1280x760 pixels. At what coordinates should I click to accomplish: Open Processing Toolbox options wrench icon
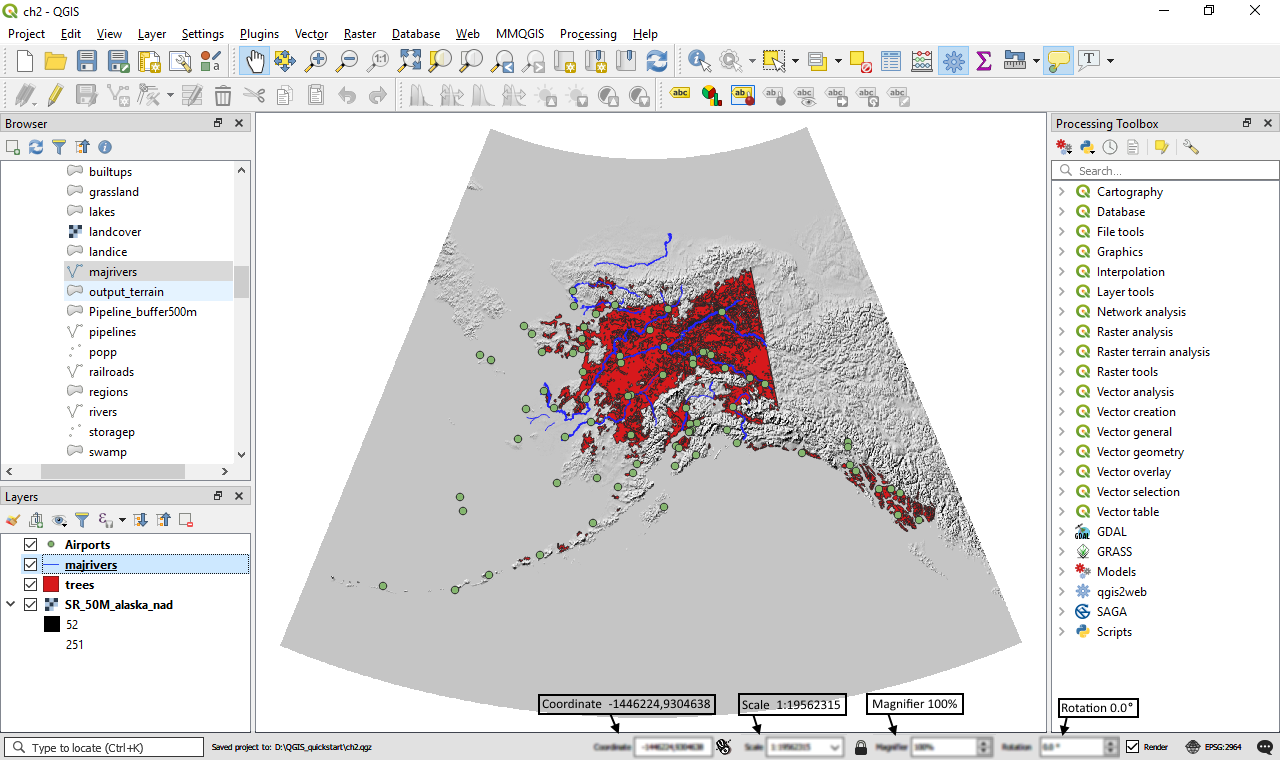click(x=1190, y=147)
